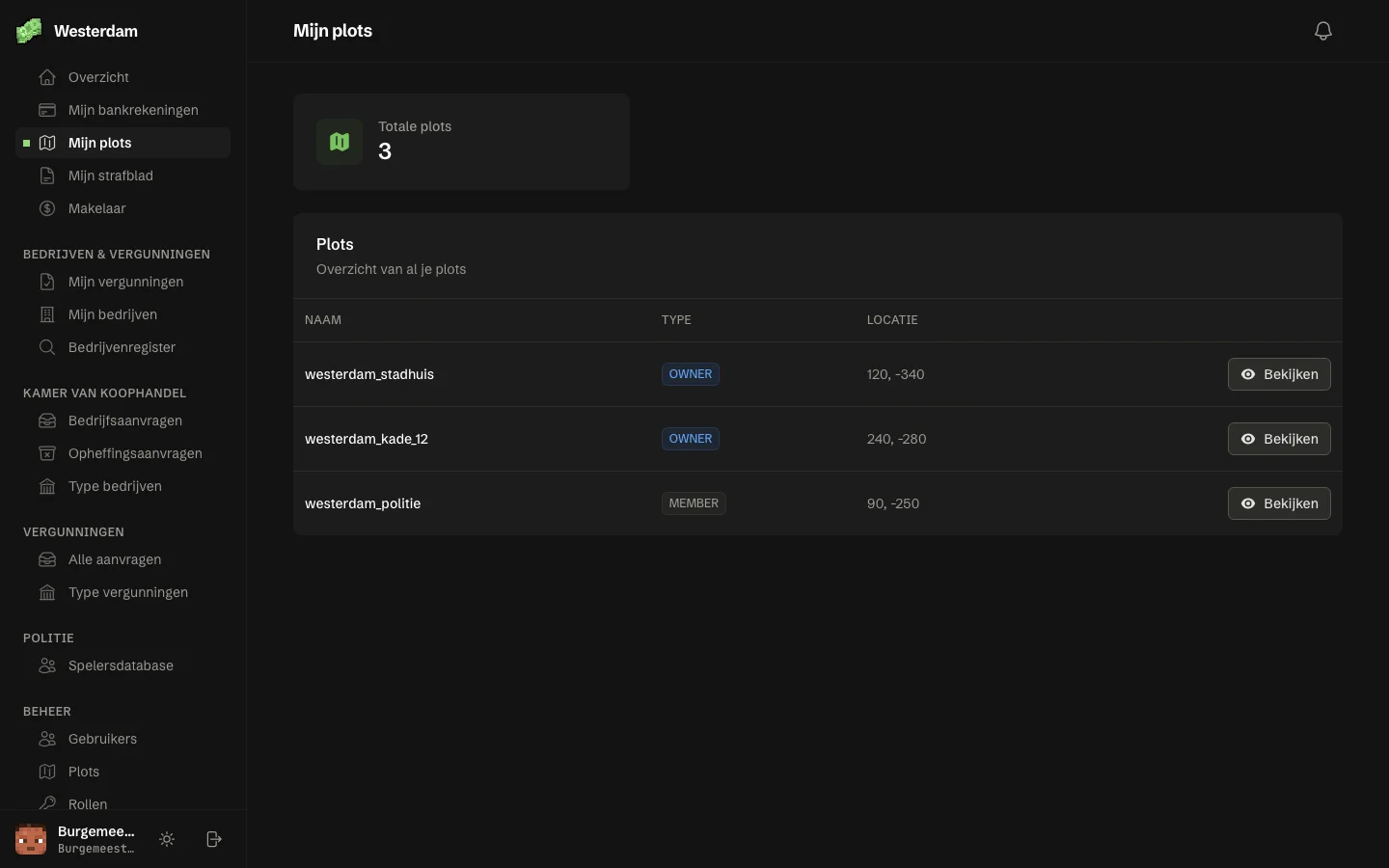Click the NAAM column header

coord(323,320)
